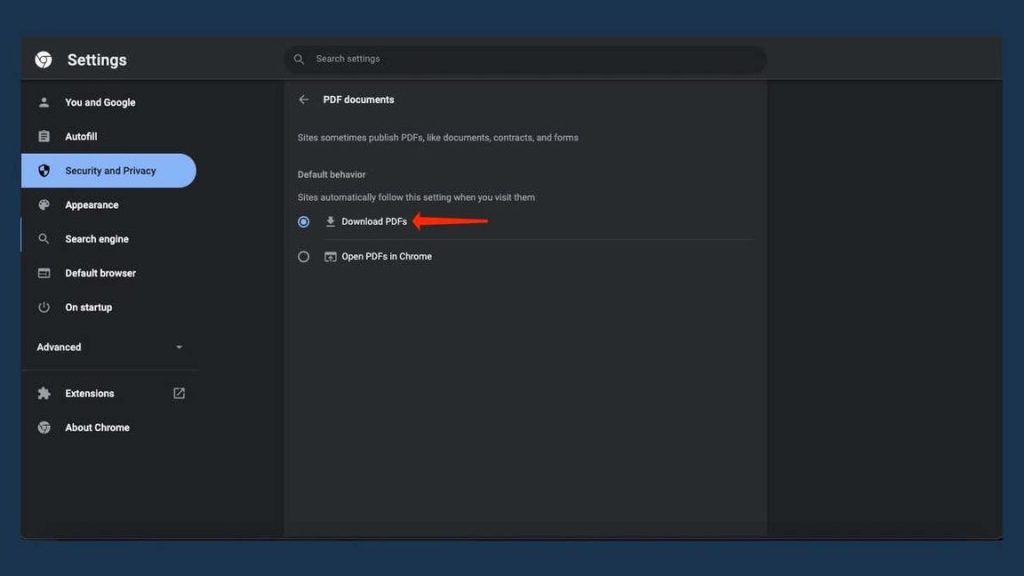Select the Open PDFs in Chrome radio button
This screenshot has width=1024, height=576.
tap(304, 257)
